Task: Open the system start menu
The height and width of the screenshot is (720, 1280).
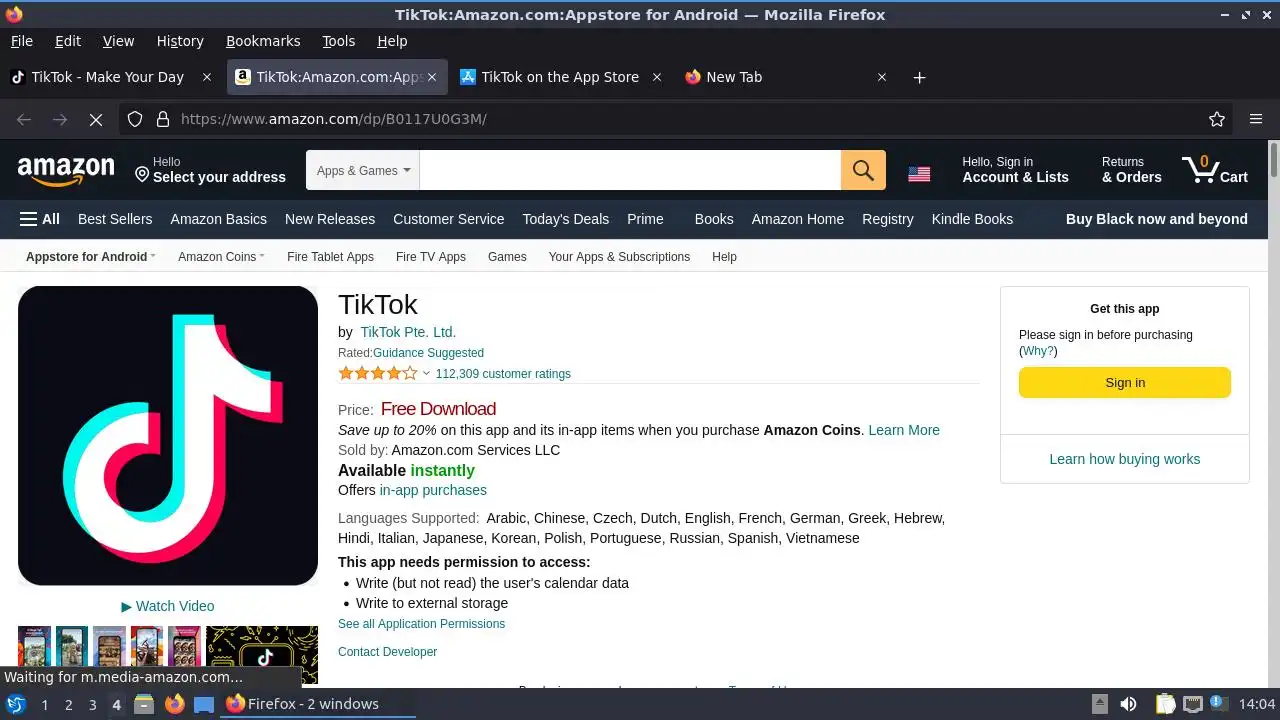Action: (16, 704)
